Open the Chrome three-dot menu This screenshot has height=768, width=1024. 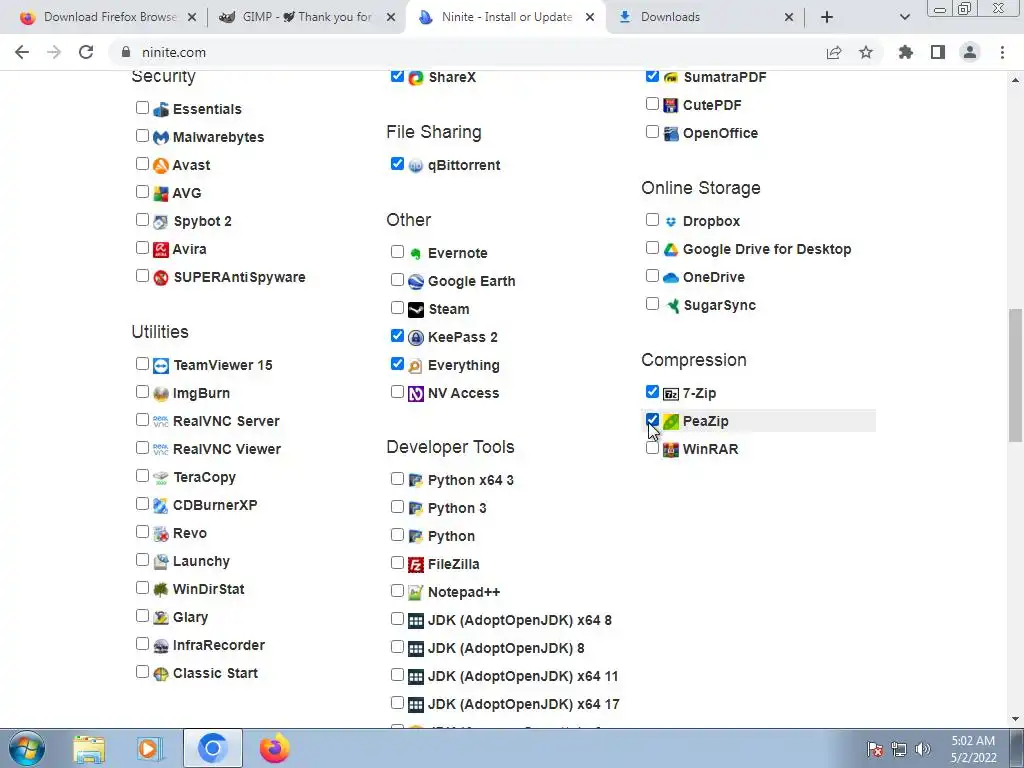click(x=1002, y=52)
